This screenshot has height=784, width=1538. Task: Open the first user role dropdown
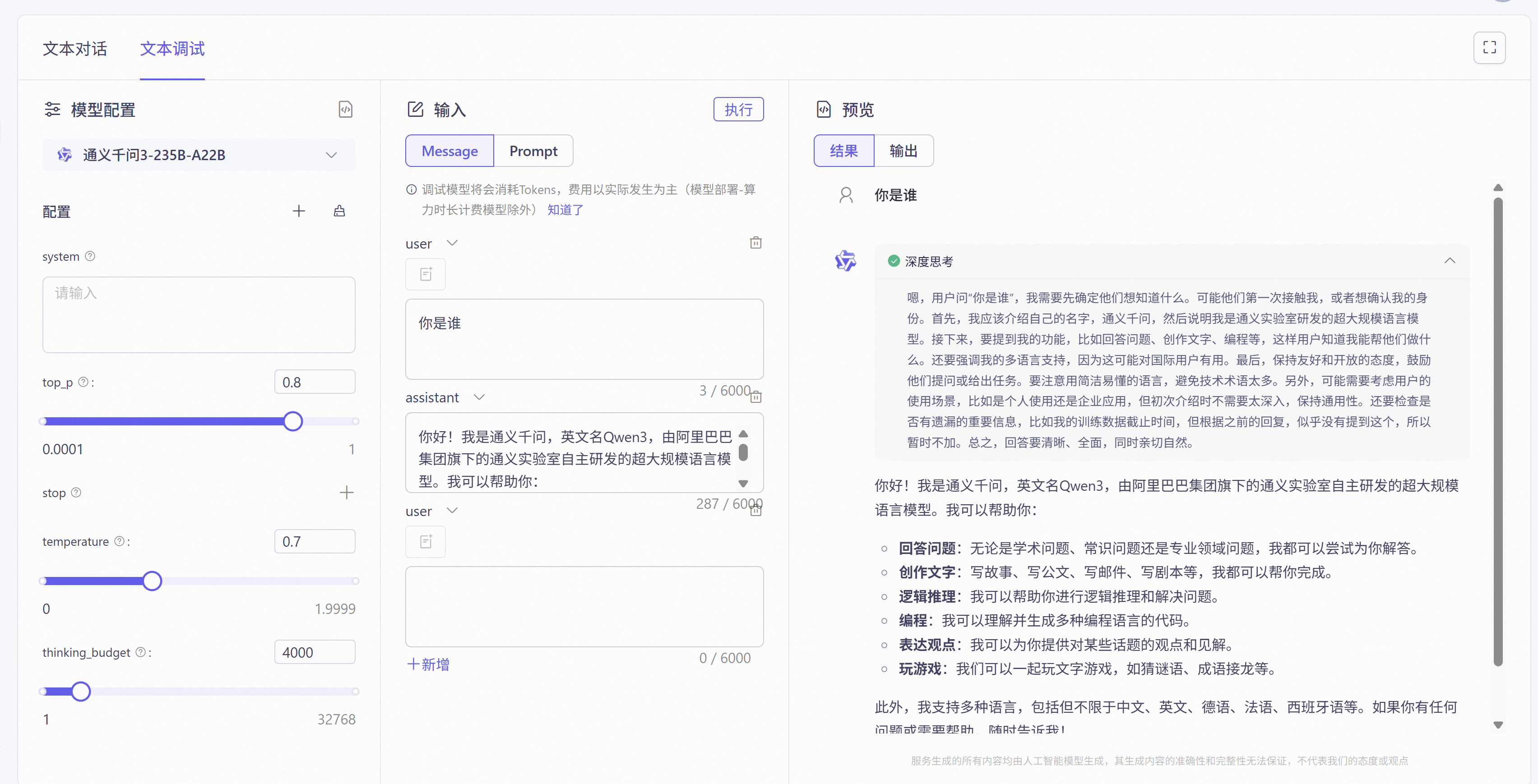click(452, 243)
